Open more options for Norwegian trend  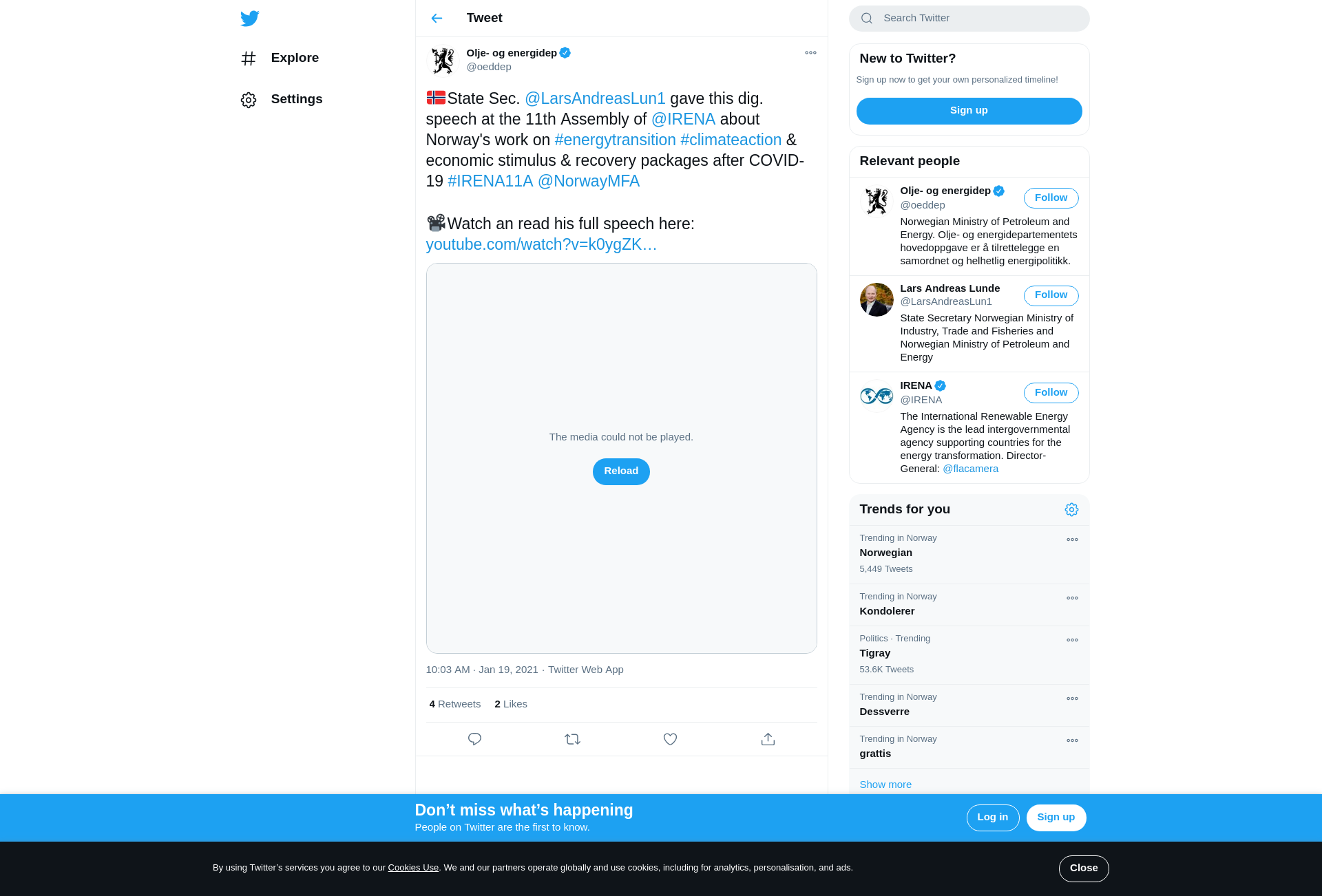(x=1072, y=540)
